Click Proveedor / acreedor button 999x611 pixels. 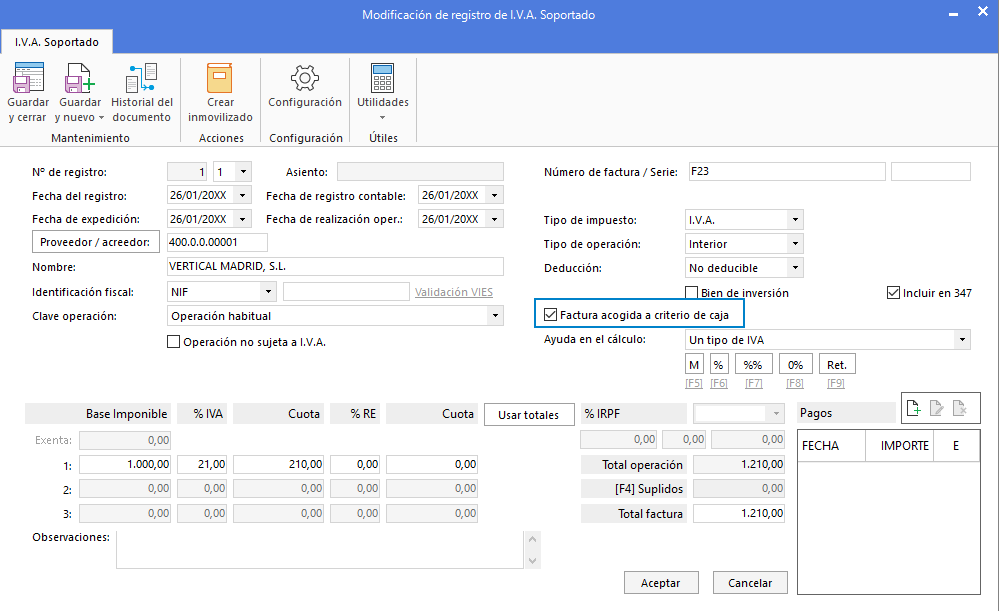pos(96,242)
